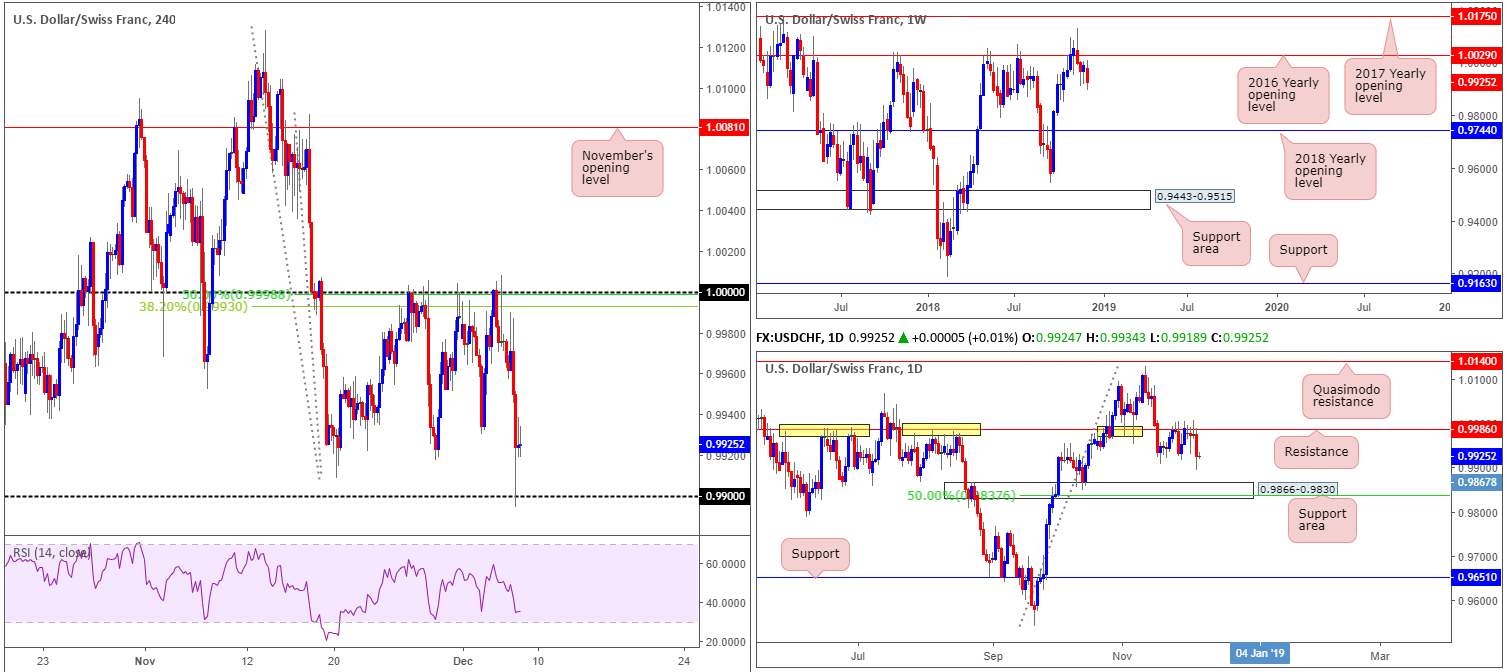The width and height of the screenshot is (1507, 672).
Task: Click the red 1.01750 price label
Action: (x=1477, y=17)
